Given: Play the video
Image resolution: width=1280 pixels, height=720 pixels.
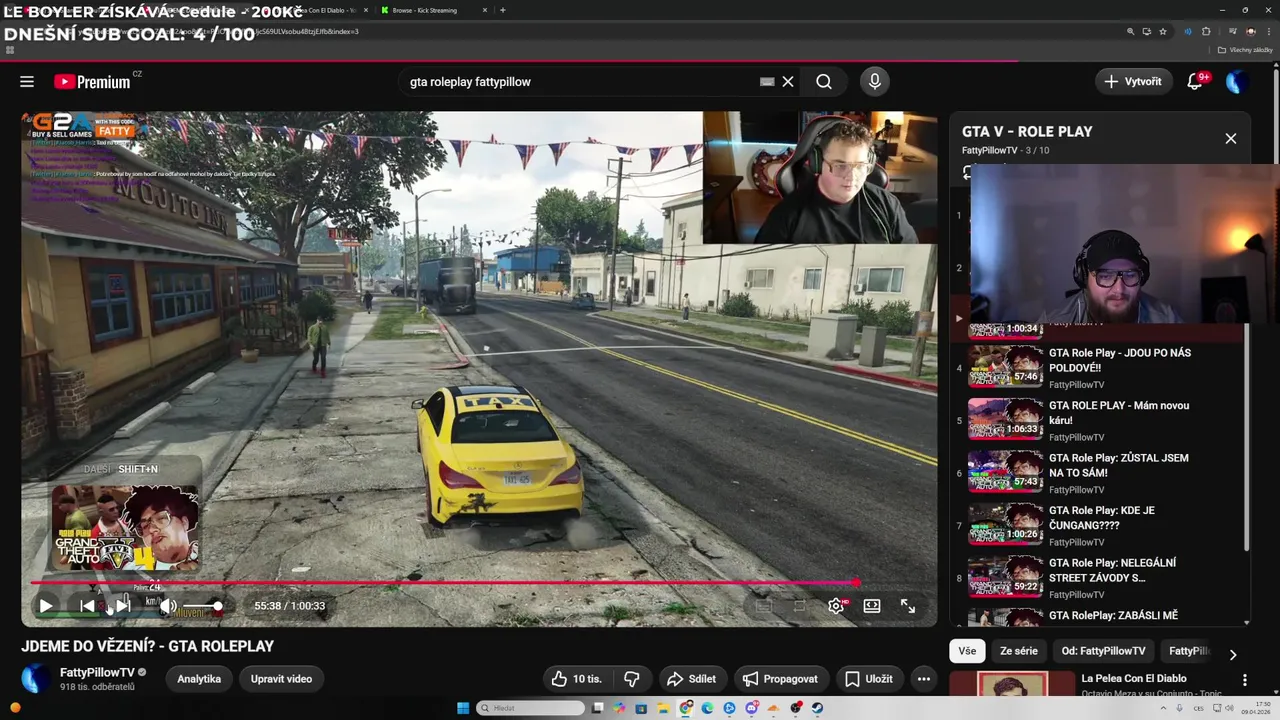Looking at the screenshot, I should click(x=46, y=606).
